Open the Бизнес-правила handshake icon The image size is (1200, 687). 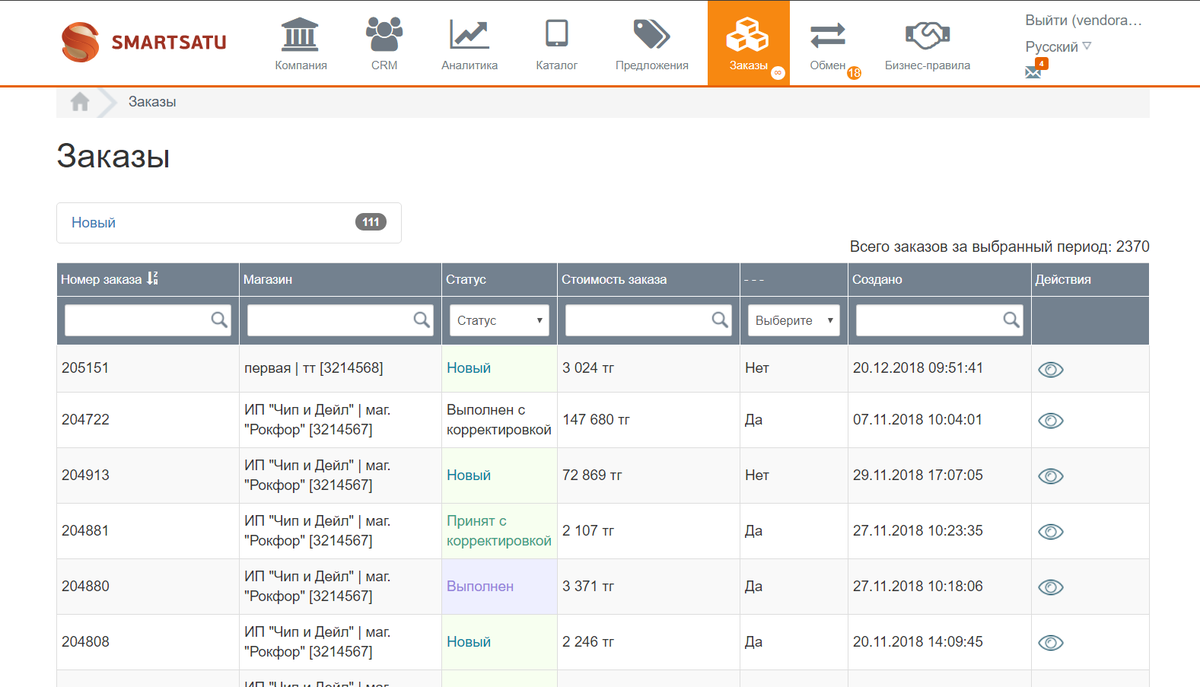click(x=927, y=35)
